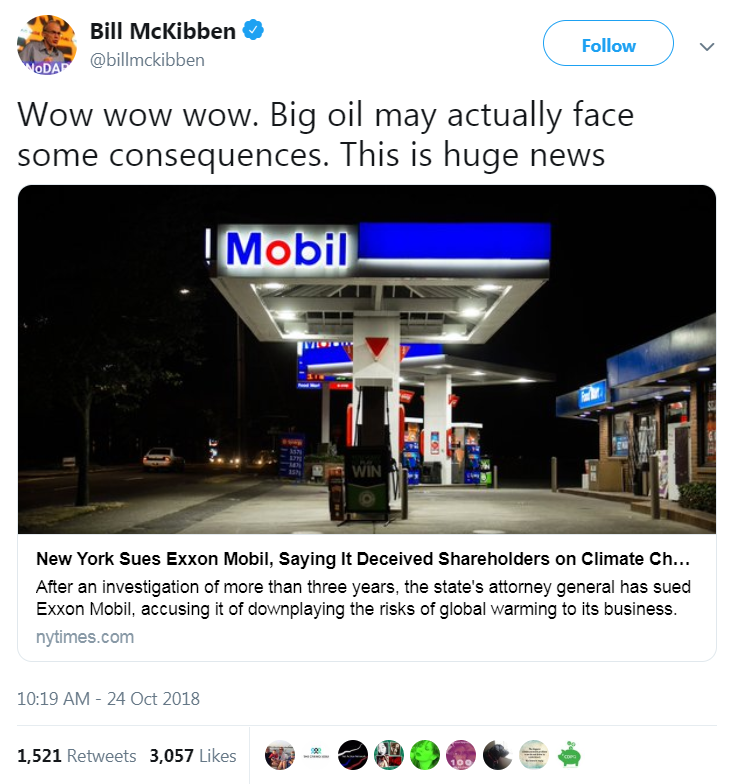This screenshot has height=784, width=739.
Task: Open the @billmckibben handle link
Action: (147, 60)
